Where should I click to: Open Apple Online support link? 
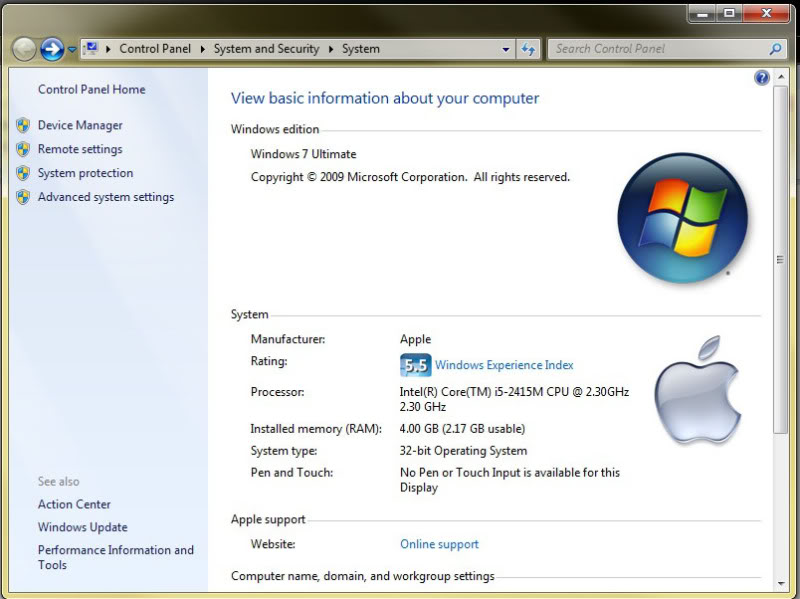439,544
